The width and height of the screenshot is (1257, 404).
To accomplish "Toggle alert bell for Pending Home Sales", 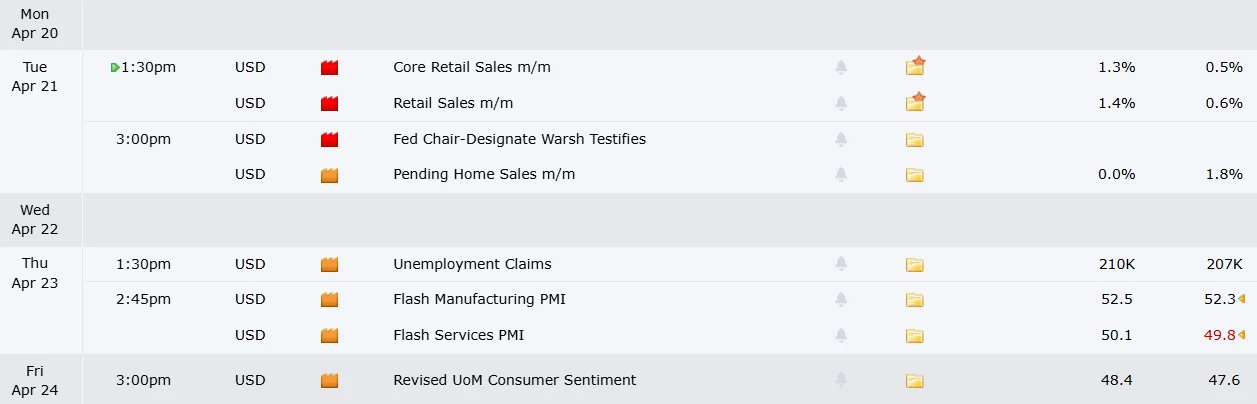I will (x=841, y=175).
